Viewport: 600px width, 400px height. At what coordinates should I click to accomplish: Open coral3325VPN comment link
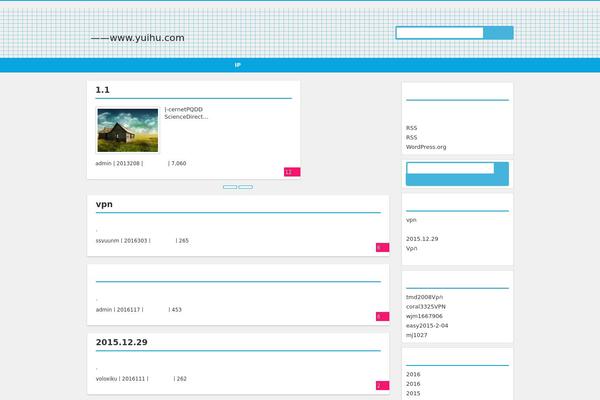point(426,307)
